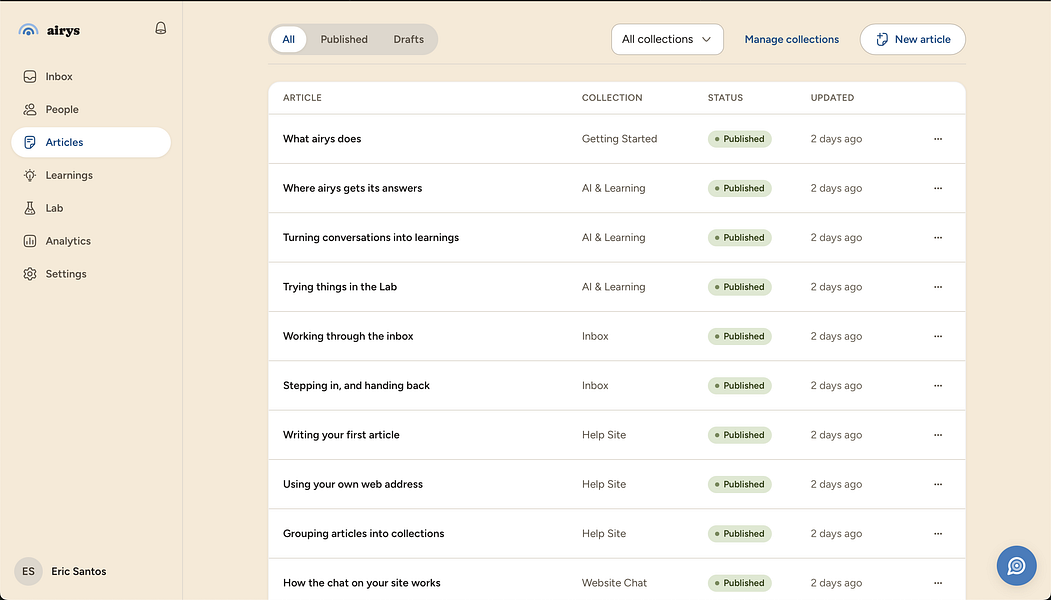Open more options for Turning conversations into learnings

coord(938,237)
